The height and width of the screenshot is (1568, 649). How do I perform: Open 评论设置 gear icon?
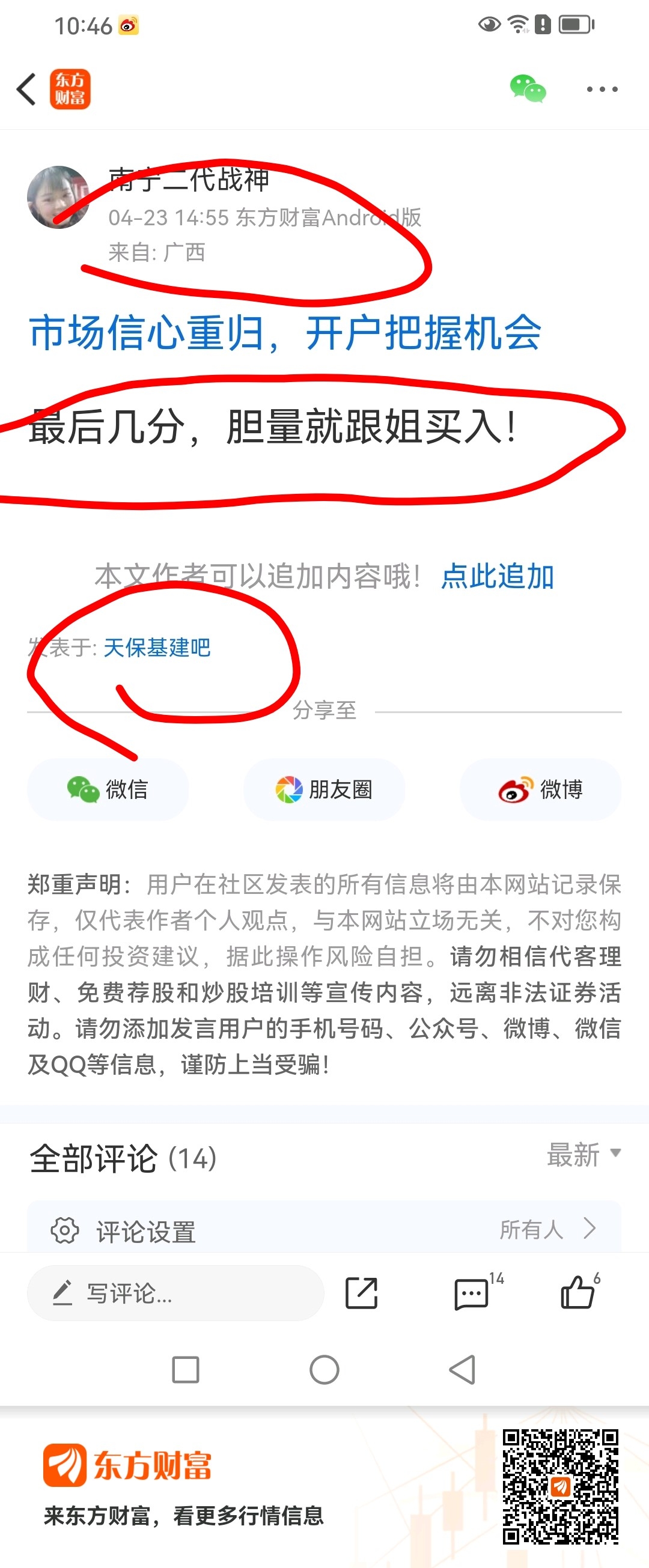[x=64, y=1231]
